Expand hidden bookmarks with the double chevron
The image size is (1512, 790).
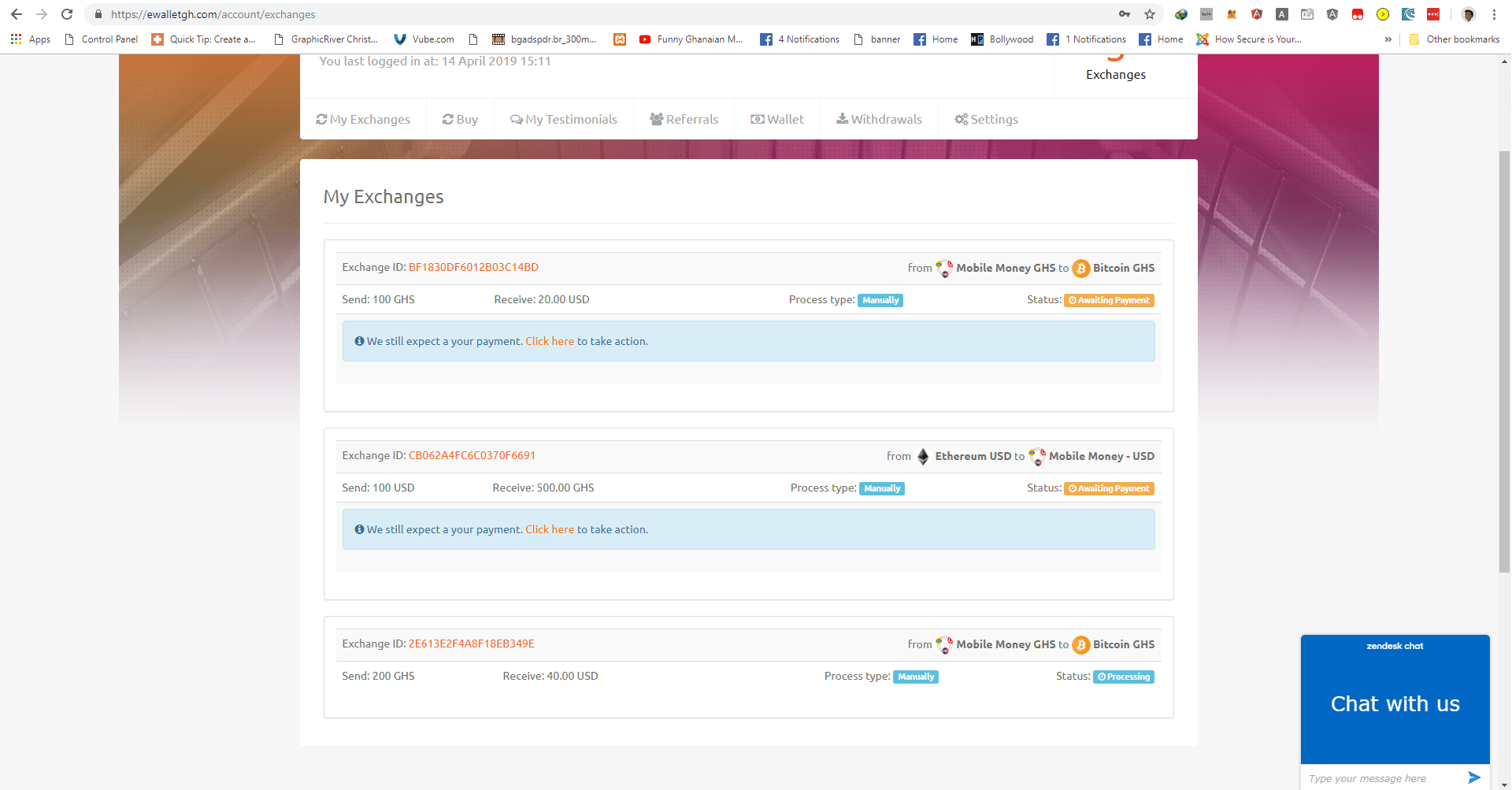click(1388, 39)
